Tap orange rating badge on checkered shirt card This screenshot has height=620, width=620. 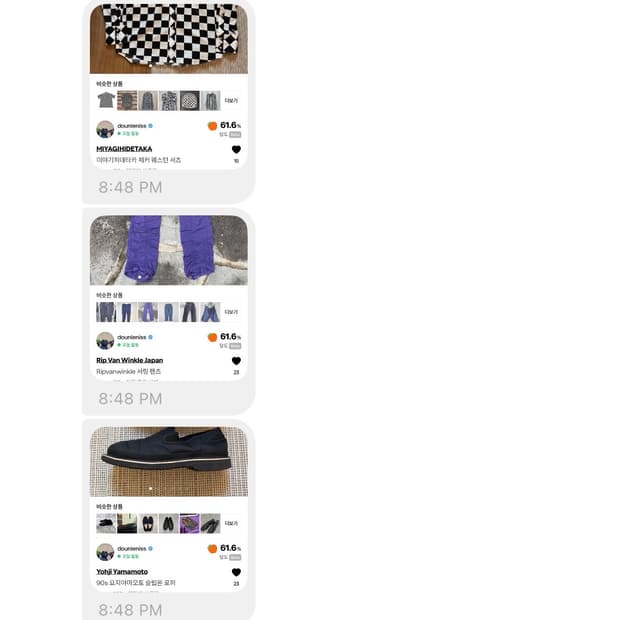(x=212, y=126)
